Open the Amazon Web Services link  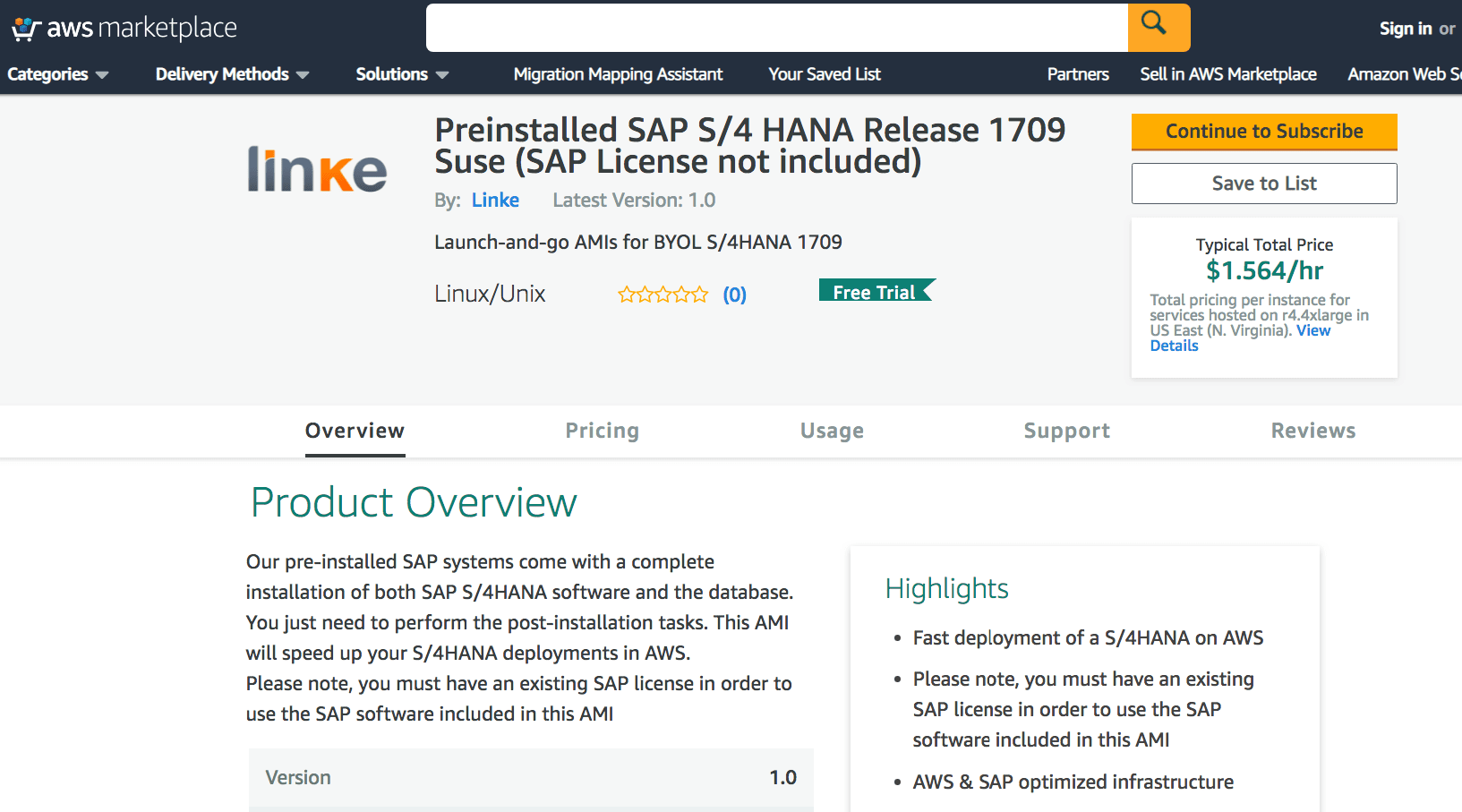pyautogui.click(x=1405, y=74)
